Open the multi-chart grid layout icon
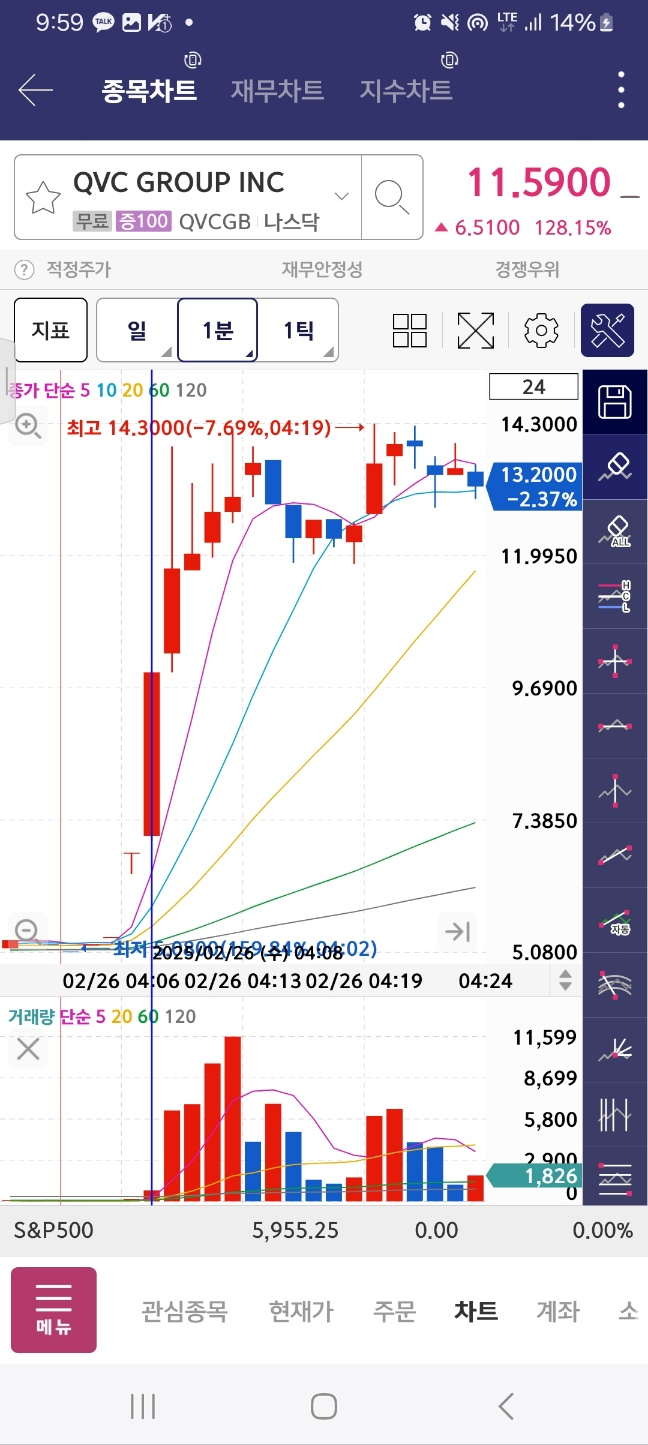The image size is (648, 1445). (410, 330)
